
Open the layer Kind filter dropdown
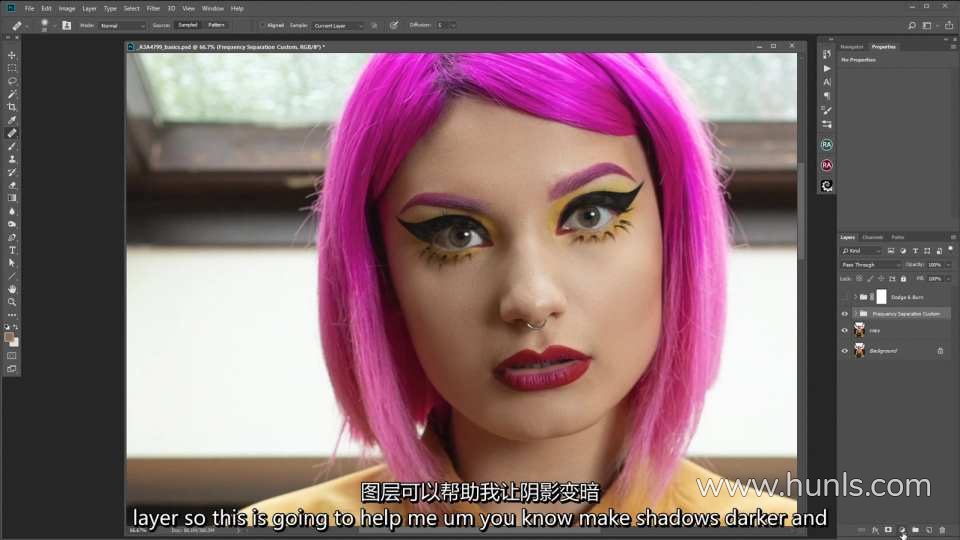pos(861,251)
